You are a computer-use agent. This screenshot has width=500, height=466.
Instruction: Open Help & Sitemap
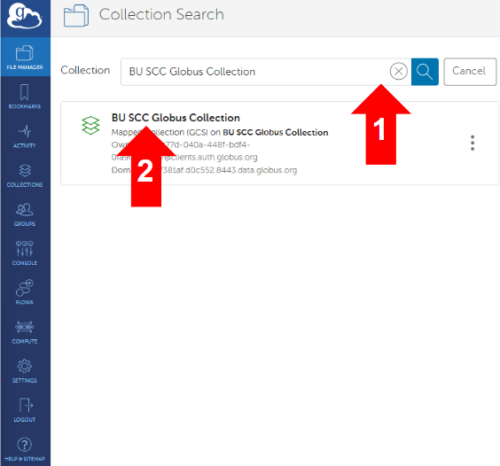pos(25,449)
